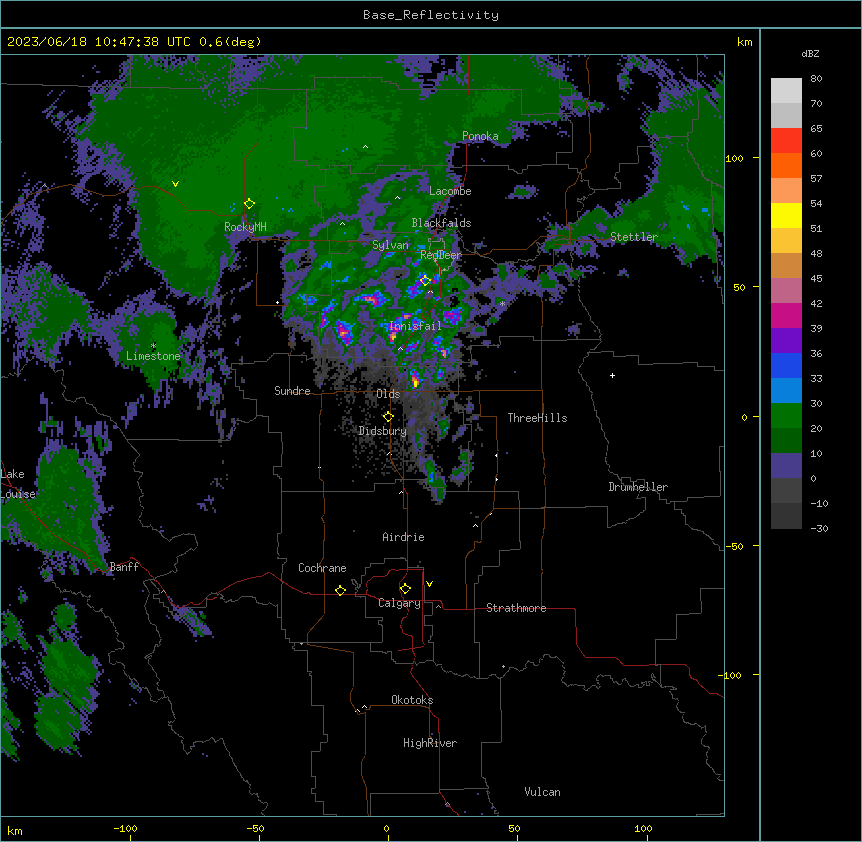Pick the green swatch between 30 and 20
862x842 pixels.
click(x=786, y=416)
